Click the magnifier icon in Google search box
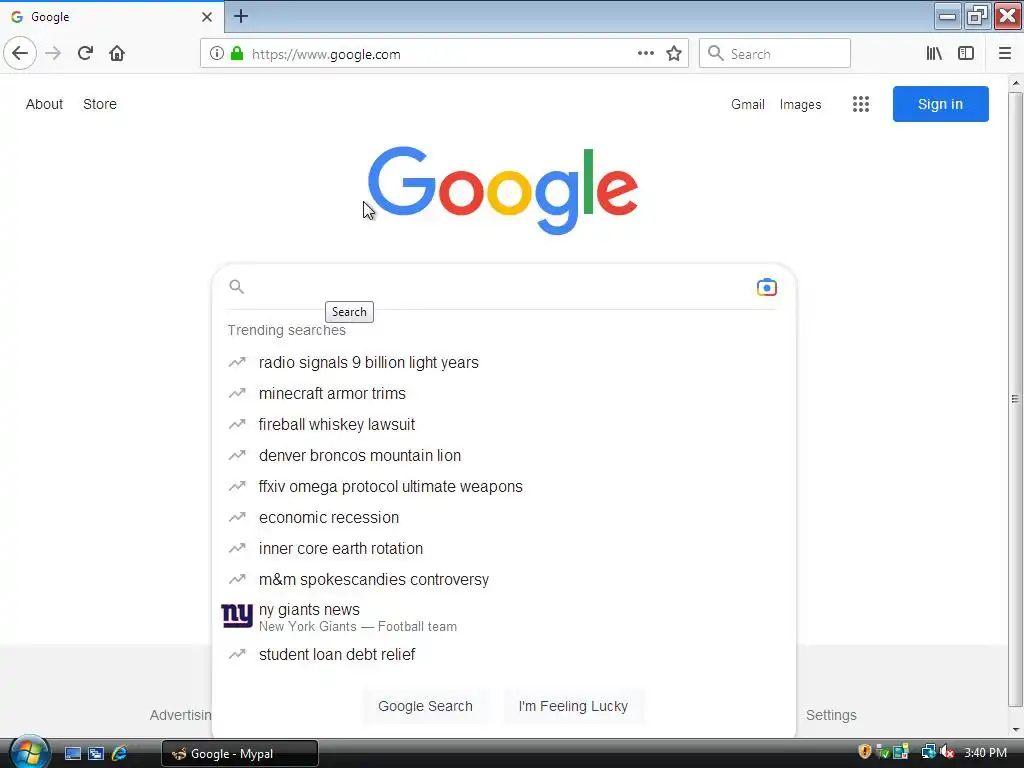The image size is (1024, 768). click(236, 287)
